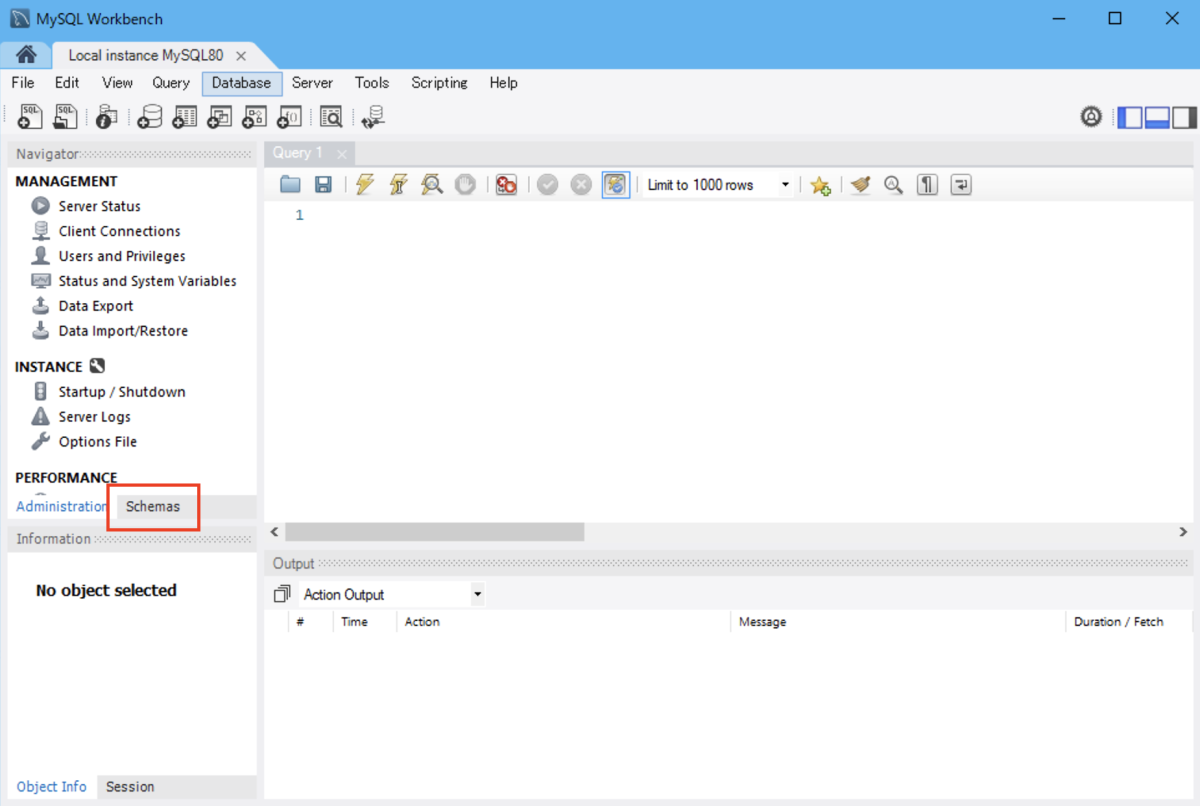Open Server Logs page
The height and width of the screenshot is (806, 1200).
pos(81,417)
